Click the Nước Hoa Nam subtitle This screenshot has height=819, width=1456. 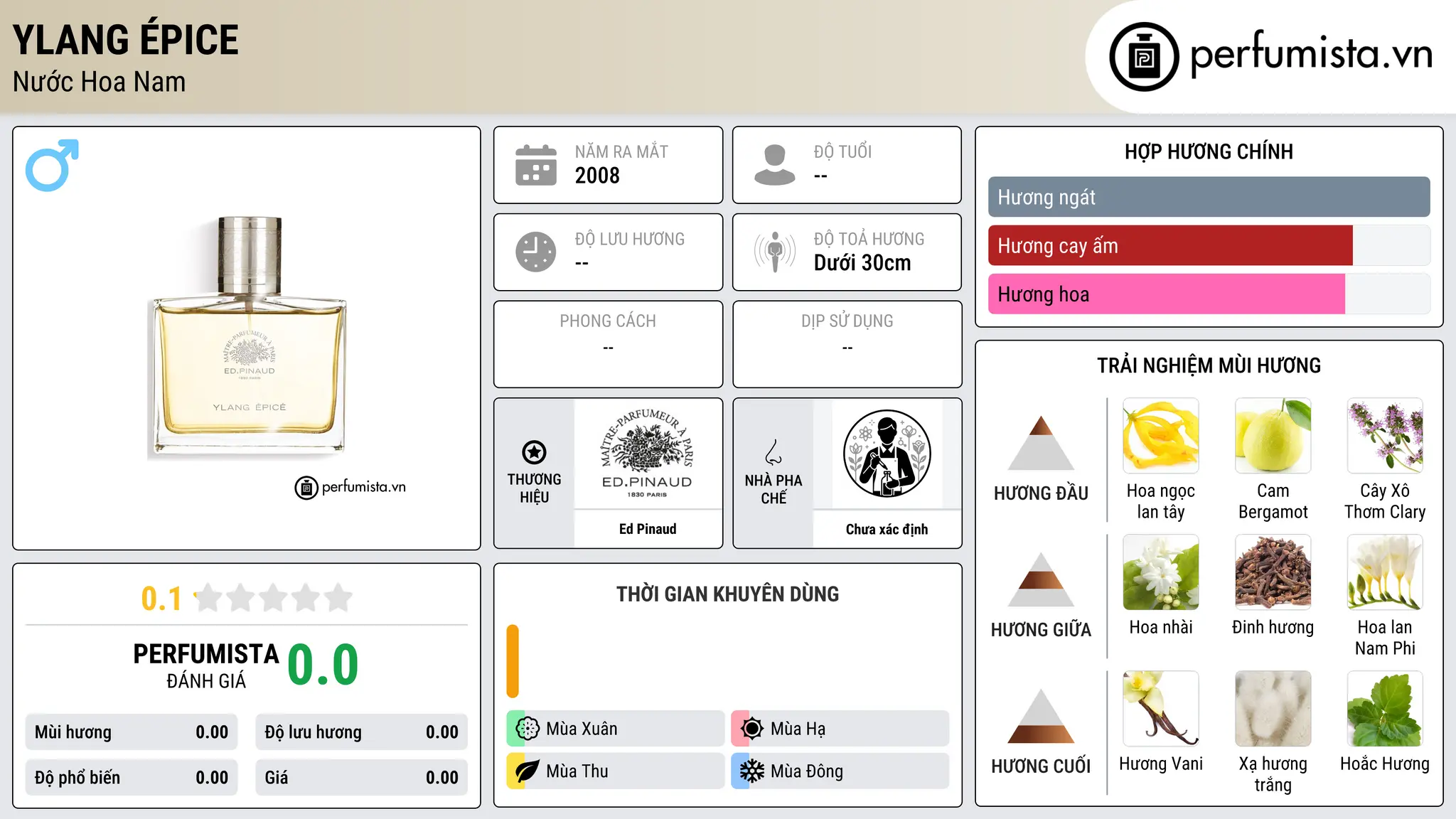pyautogui.click(x=100, y=82)
